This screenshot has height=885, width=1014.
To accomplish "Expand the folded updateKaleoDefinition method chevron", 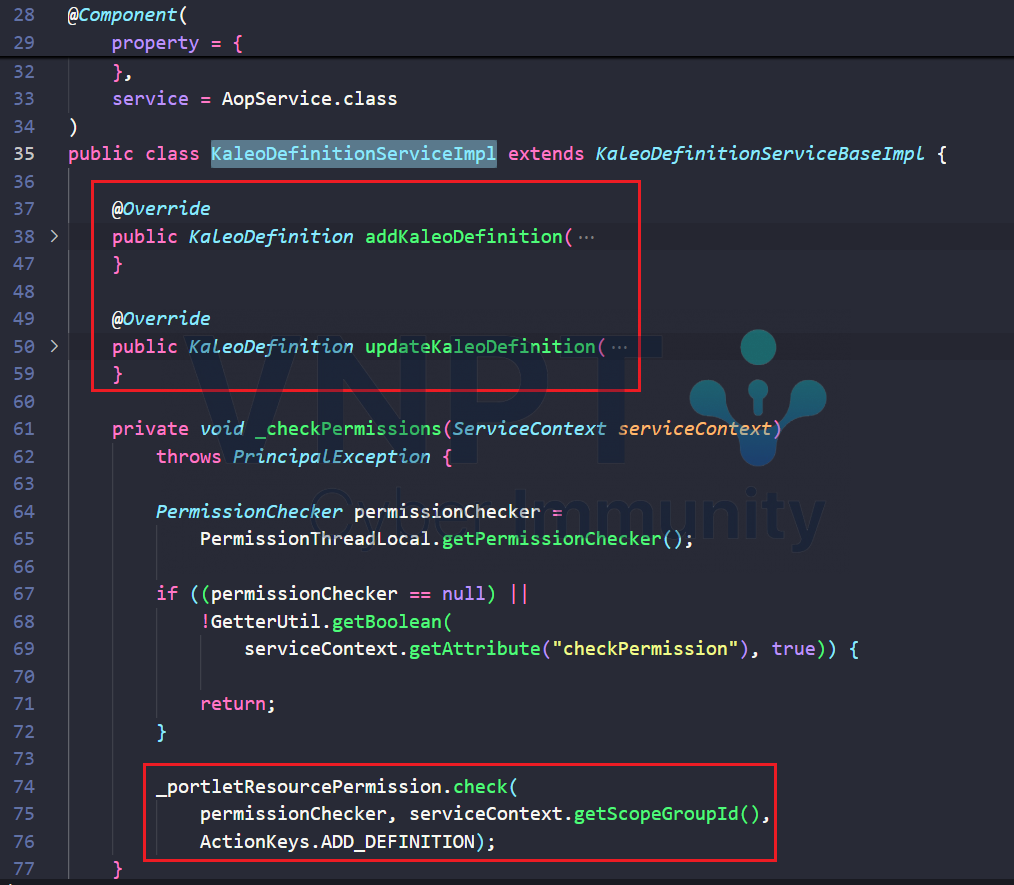I will (x=54, y=347).
